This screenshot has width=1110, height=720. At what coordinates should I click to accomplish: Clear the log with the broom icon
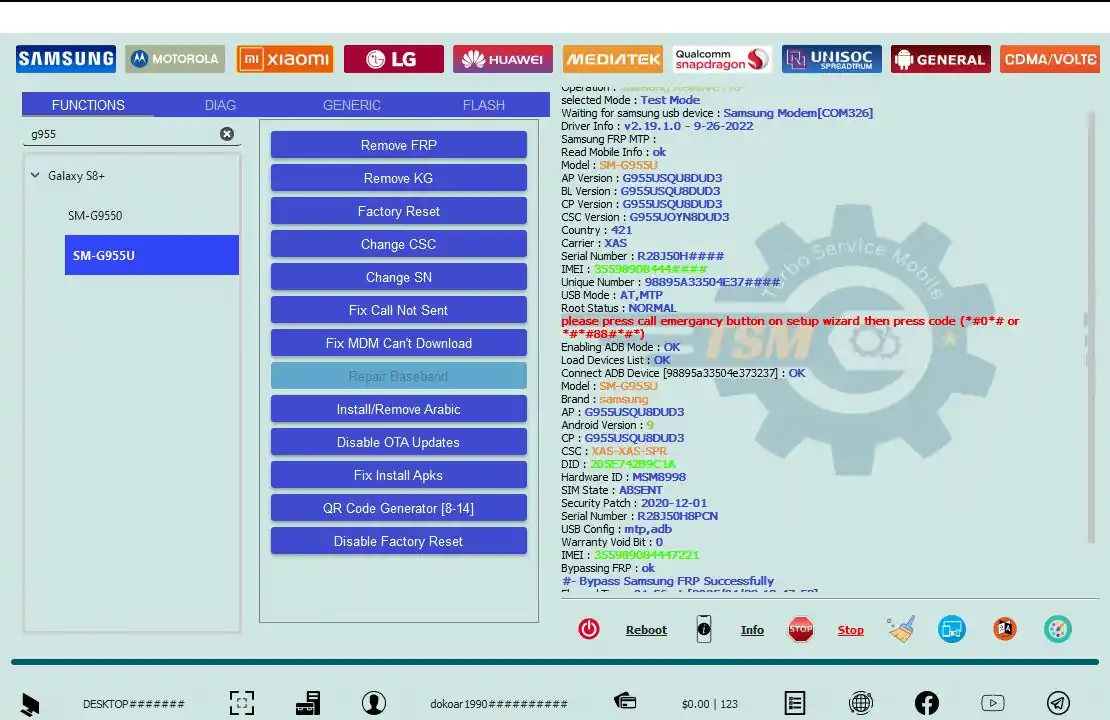pyautogui.click(x=900, y=629)
